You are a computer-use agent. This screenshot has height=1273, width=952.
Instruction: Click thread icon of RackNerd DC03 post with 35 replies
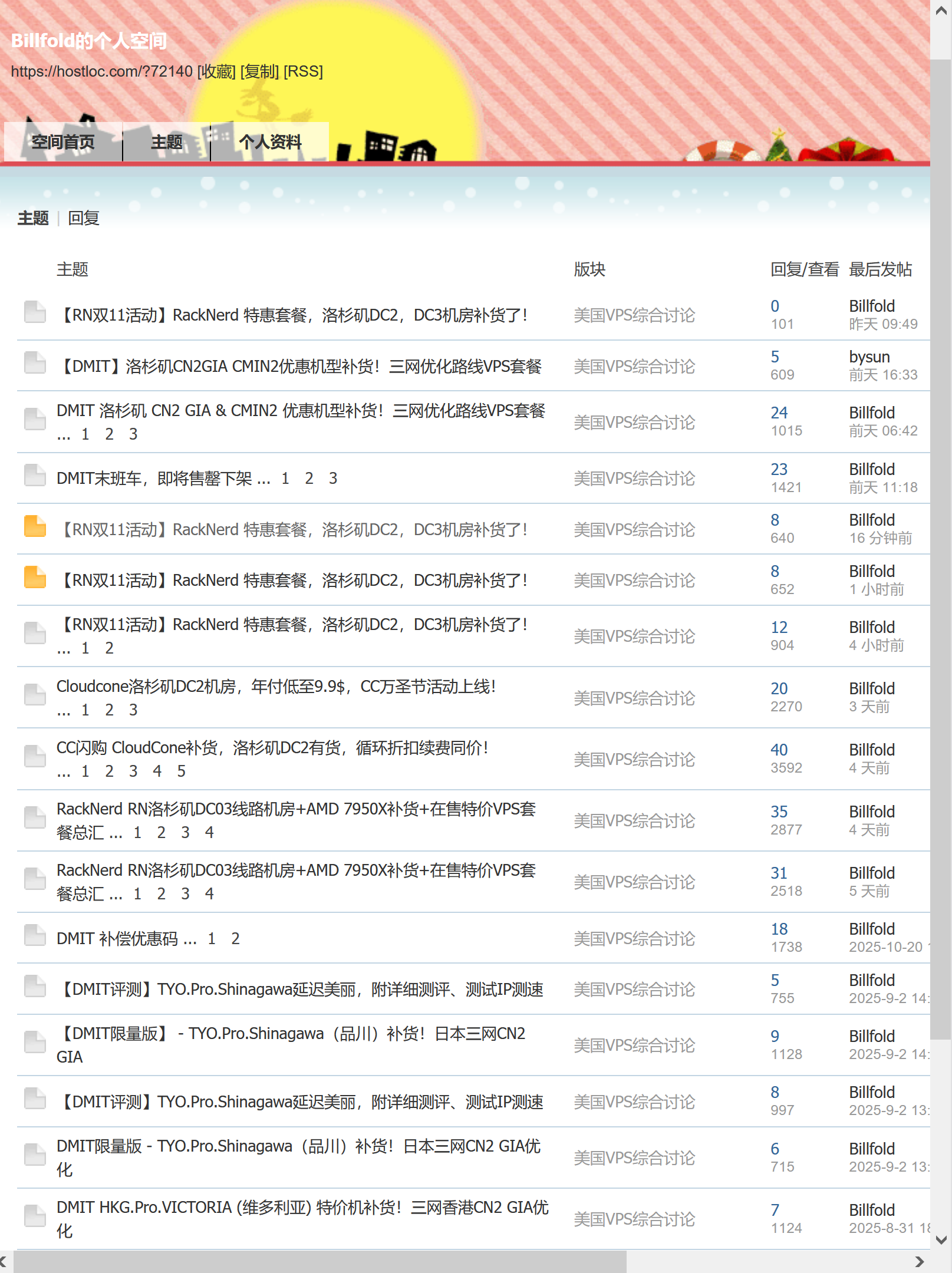pyautogui.click(x=35, y=817)
